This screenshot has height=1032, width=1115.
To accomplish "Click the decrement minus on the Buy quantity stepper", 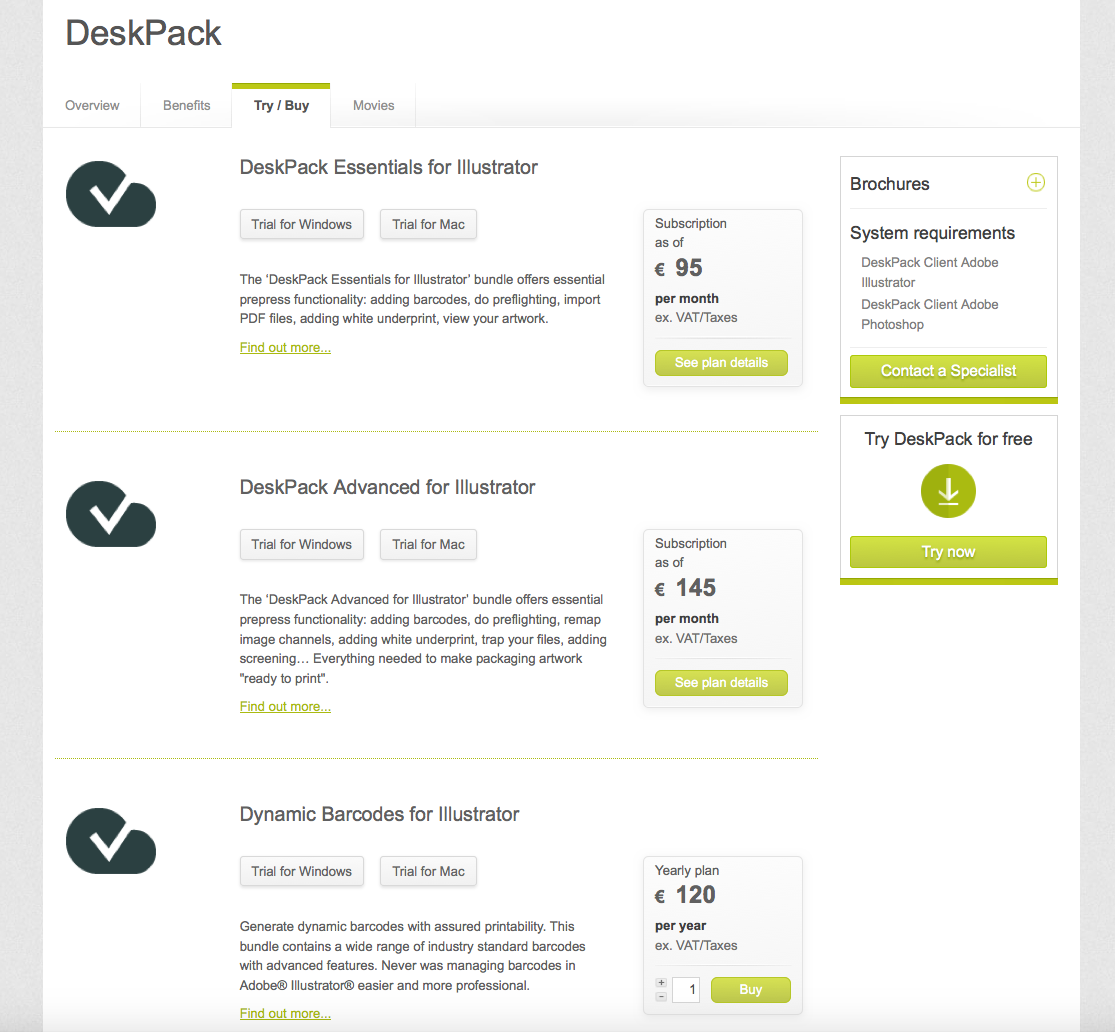I will pyautogui.click(x=660, y=996).
